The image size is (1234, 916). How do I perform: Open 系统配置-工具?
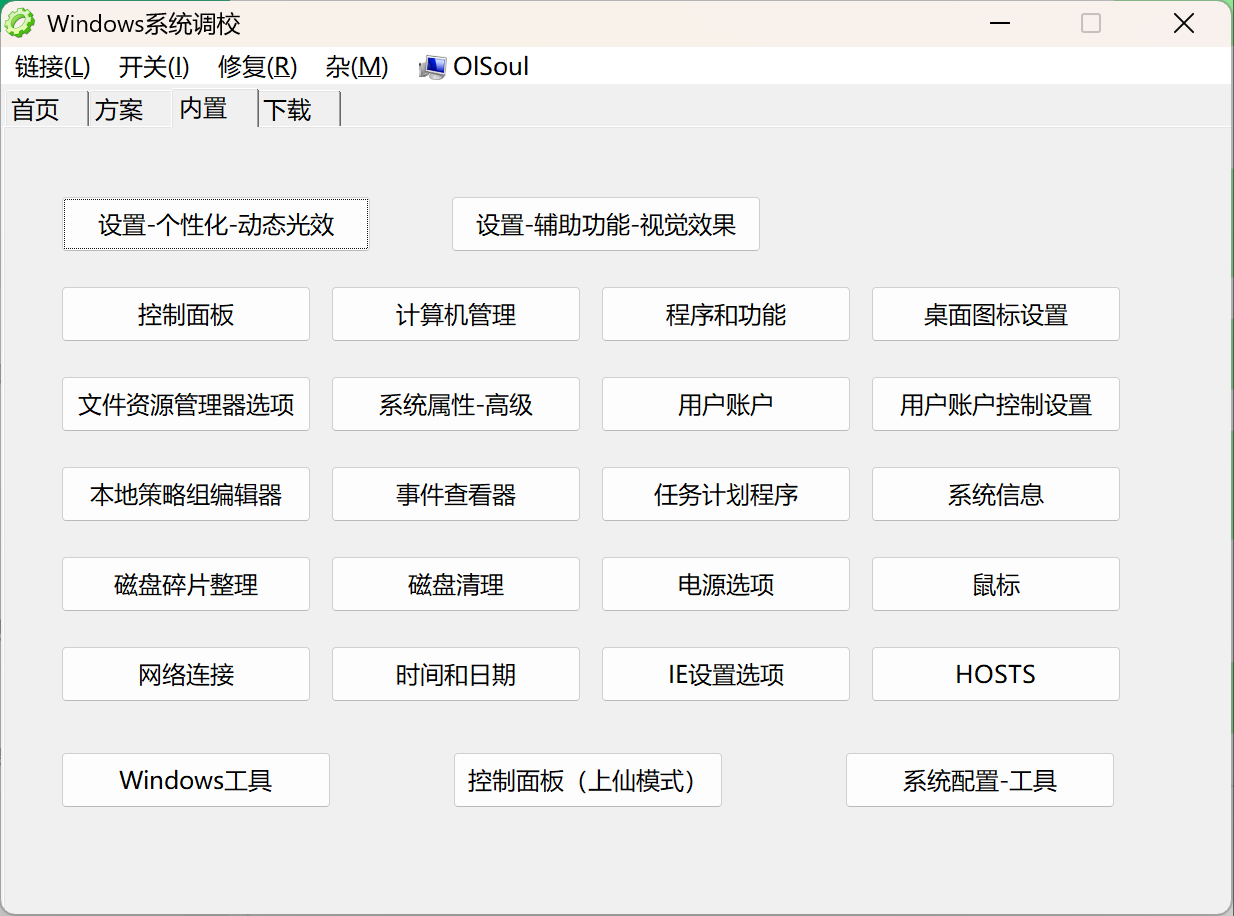tap(980, 780)
